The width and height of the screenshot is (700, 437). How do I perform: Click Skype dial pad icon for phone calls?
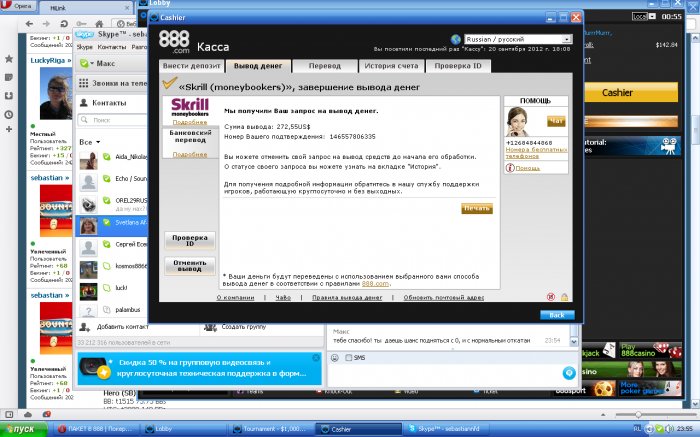83,83
